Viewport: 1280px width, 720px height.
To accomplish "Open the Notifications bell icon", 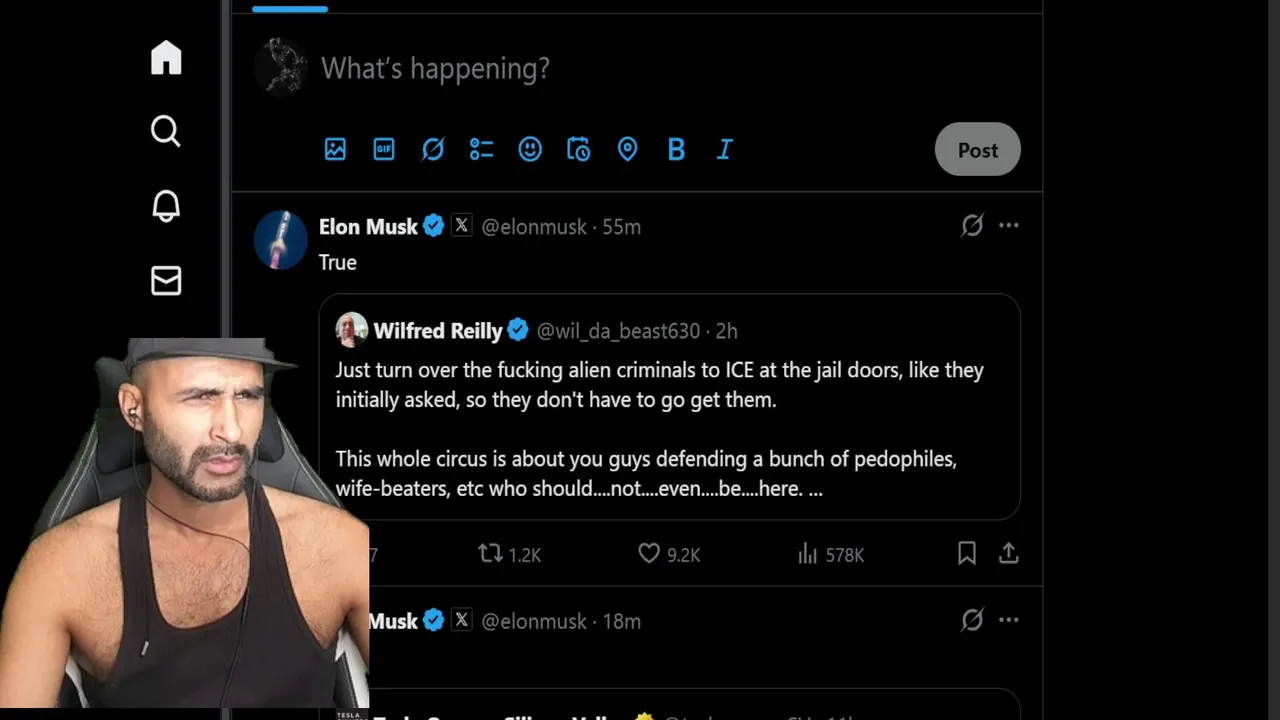I will pyautogui.click(x=166, y=206).
